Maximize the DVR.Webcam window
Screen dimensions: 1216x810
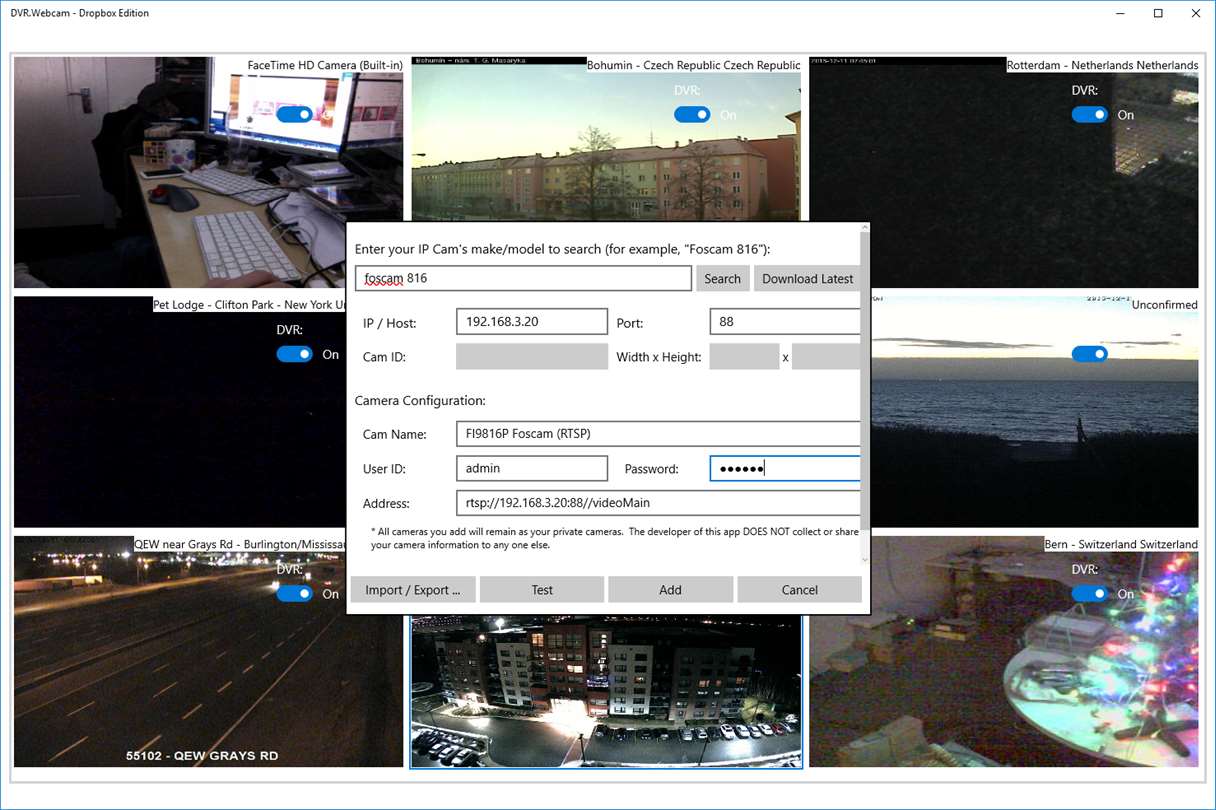coord(1158,14)
